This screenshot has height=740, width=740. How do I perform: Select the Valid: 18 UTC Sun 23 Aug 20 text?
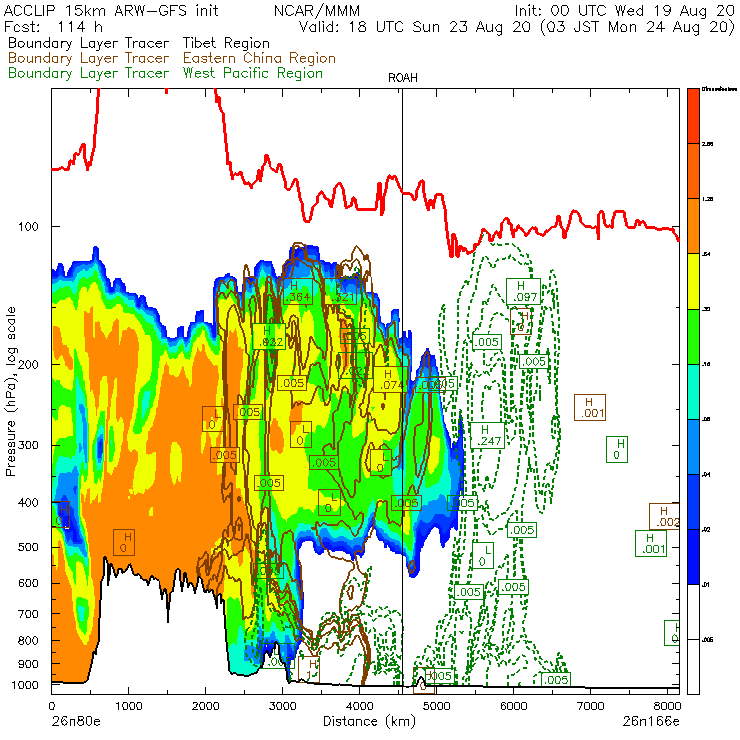point(415,26)
